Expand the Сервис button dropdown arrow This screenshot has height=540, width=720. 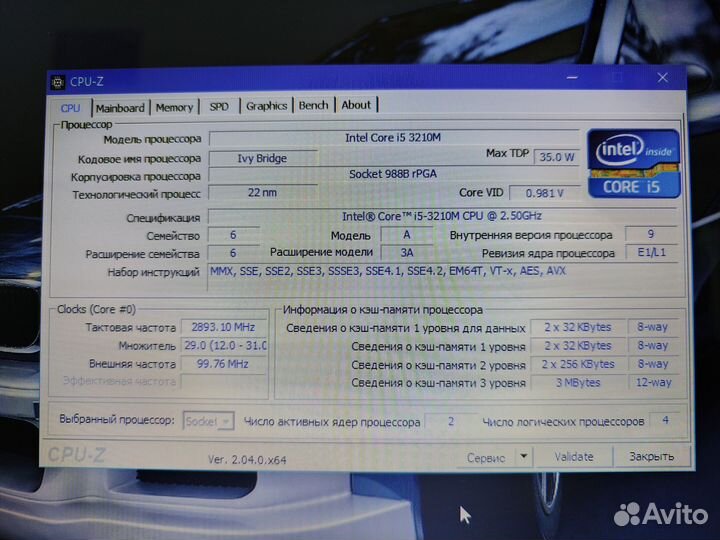click(x=523, y=456)
